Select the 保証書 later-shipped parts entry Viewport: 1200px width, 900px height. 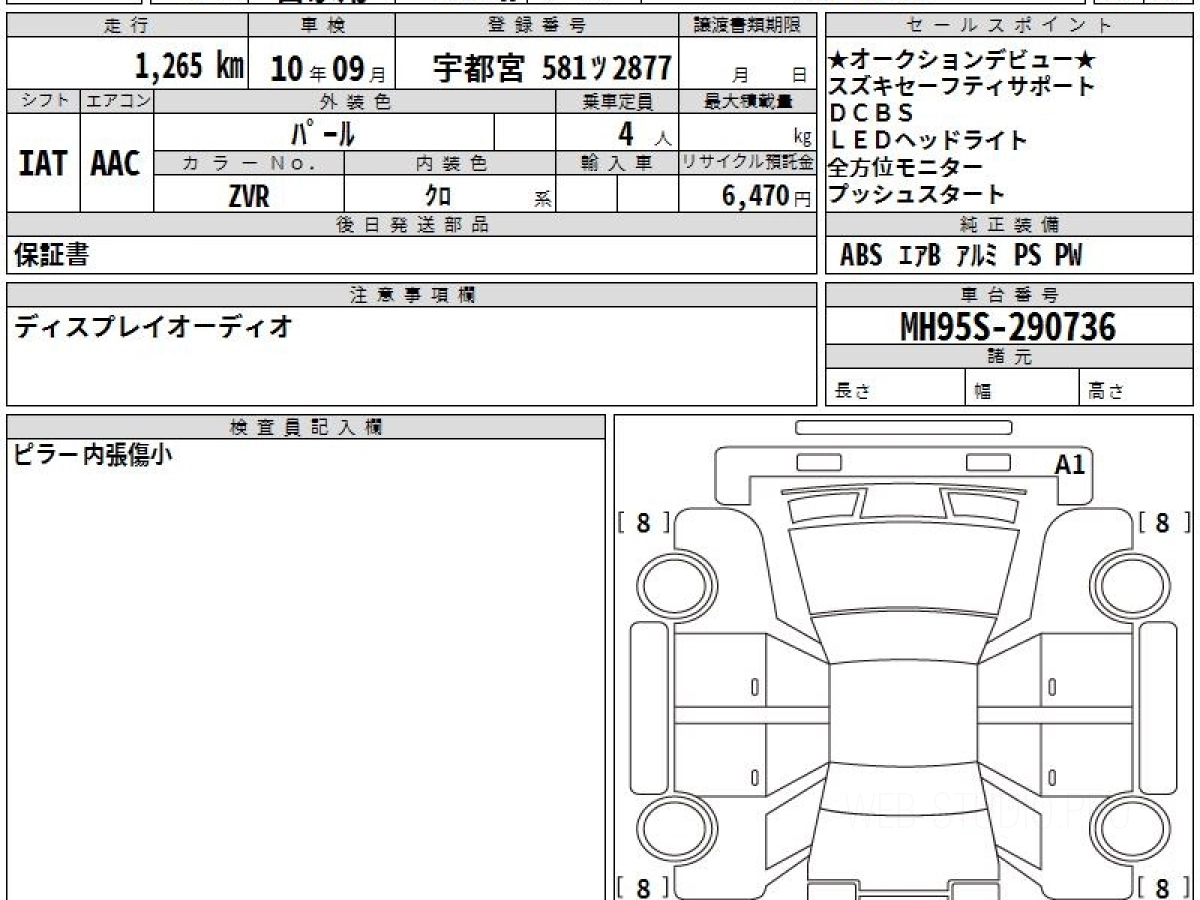click(x=51, y=255)
